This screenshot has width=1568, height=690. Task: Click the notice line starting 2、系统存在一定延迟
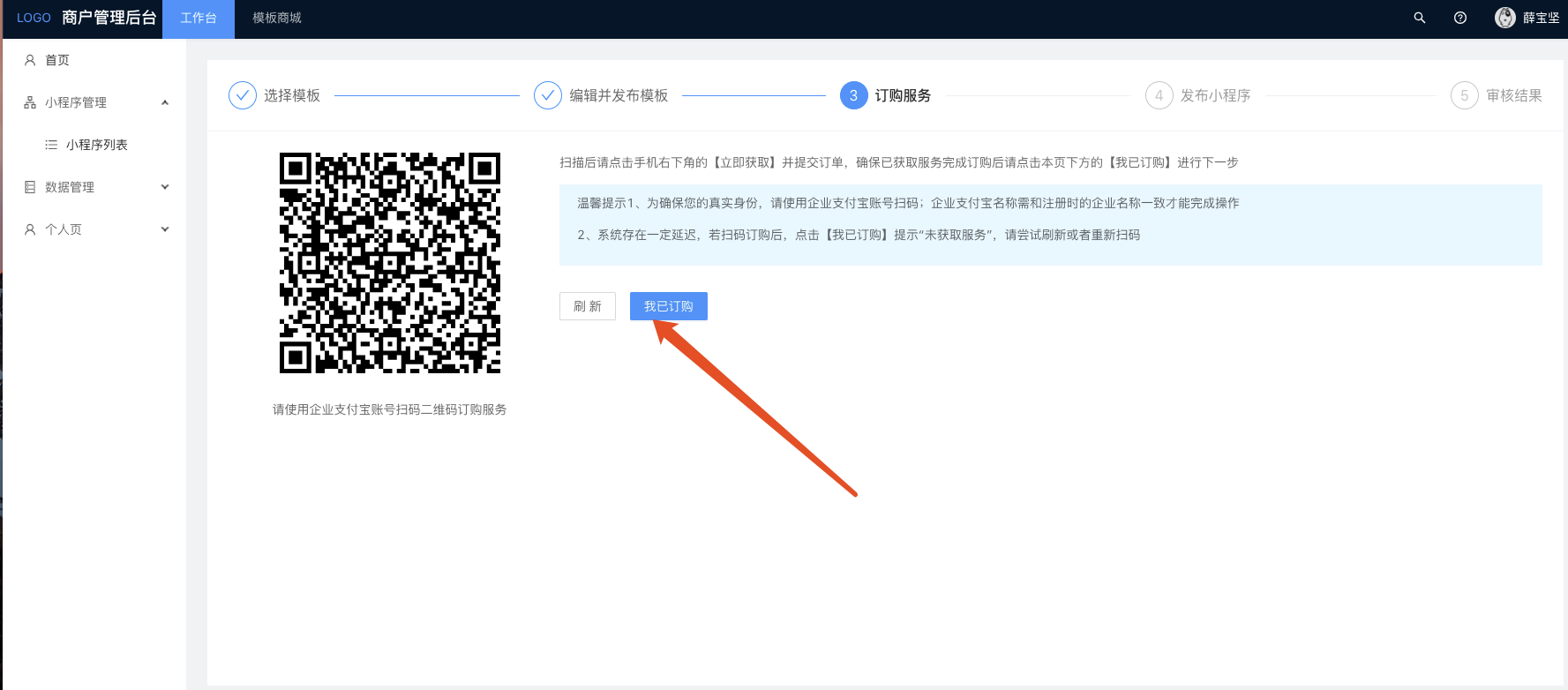click(x=859, y=235)
